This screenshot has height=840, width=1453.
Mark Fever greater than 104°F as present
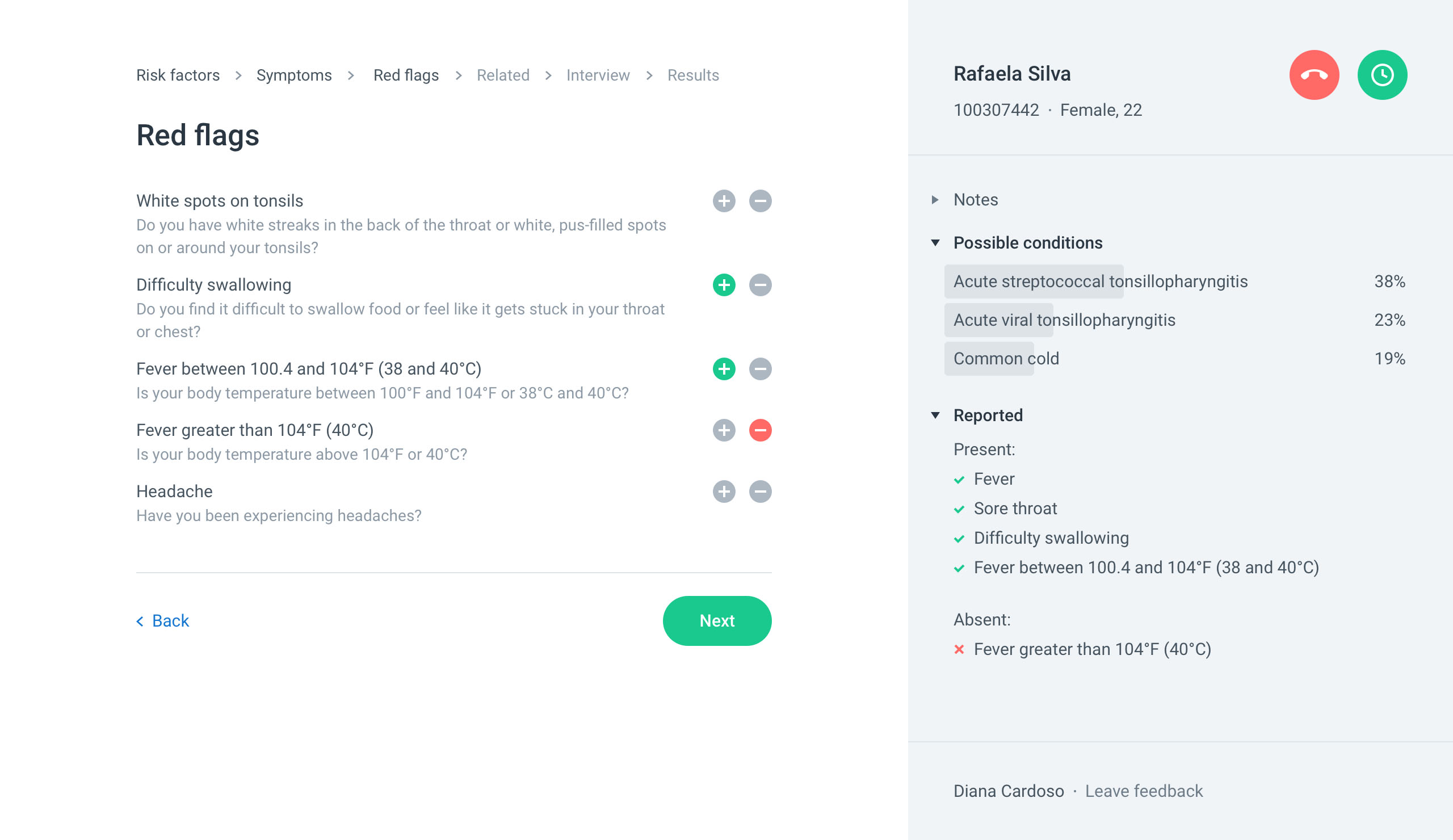[x=724, y=430]
